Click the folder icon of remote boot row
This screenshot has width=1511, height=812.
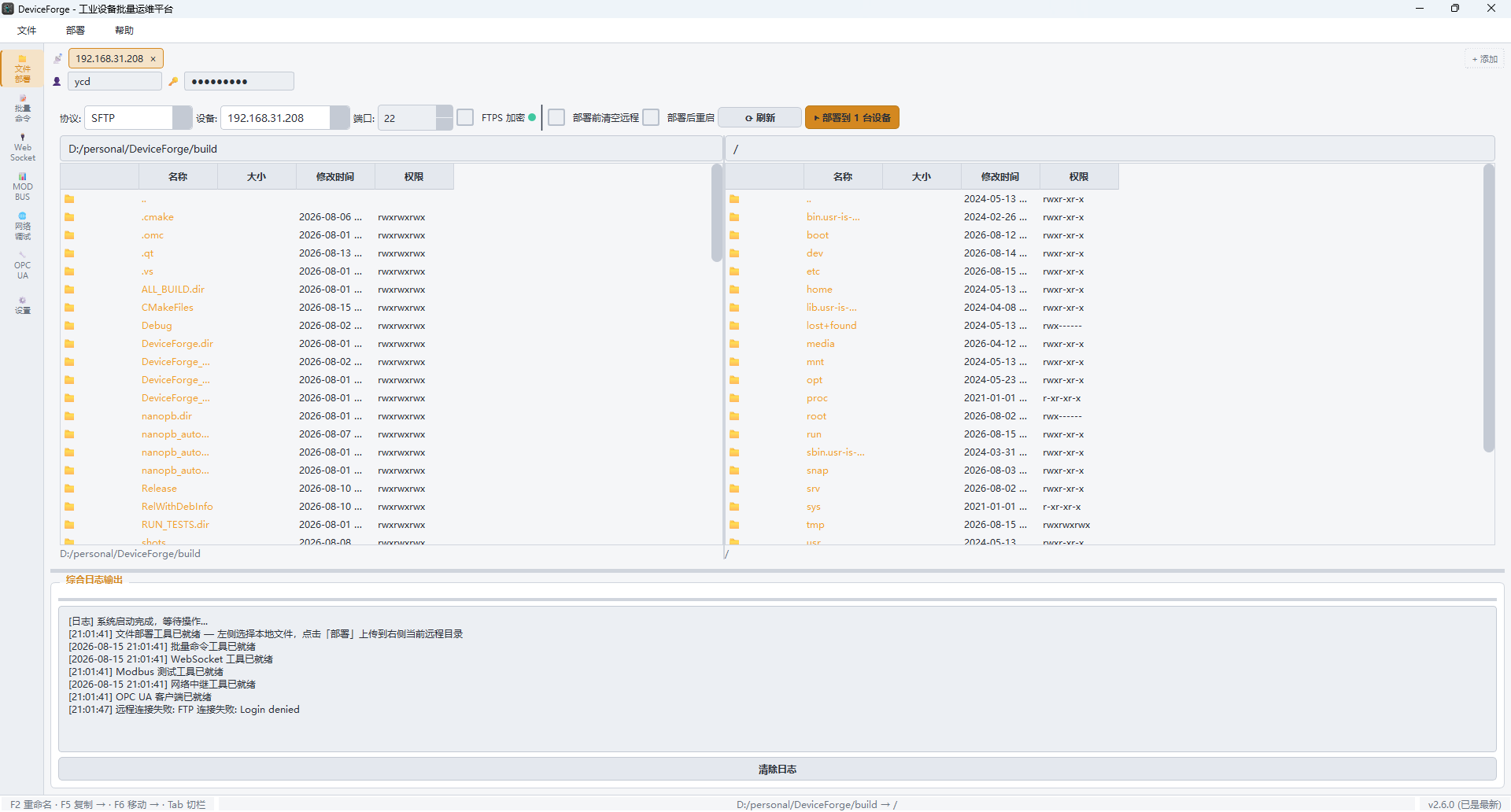click(x=734, y=235)
